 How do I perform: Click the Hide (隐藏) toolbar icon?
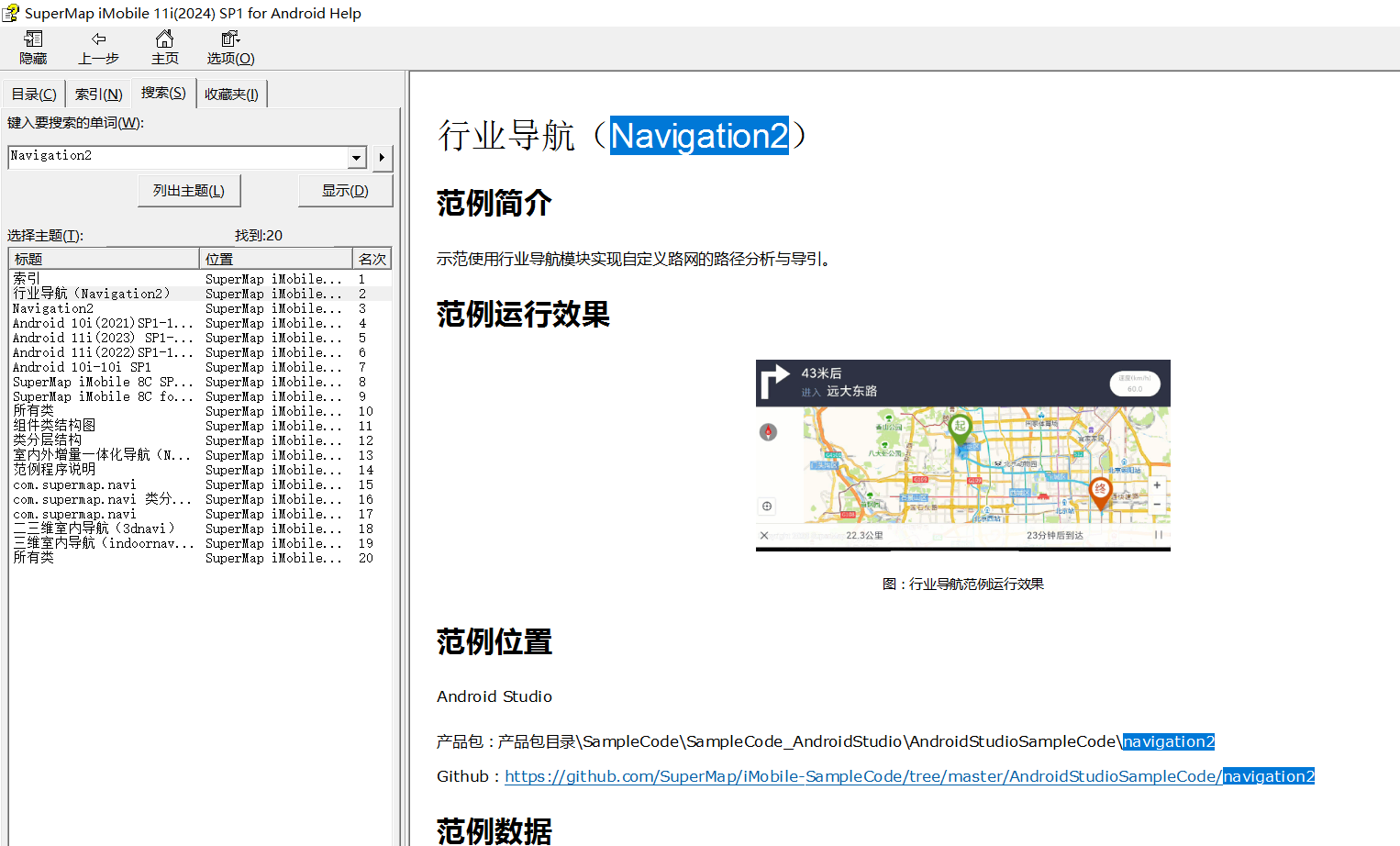[x=34, y=47]
